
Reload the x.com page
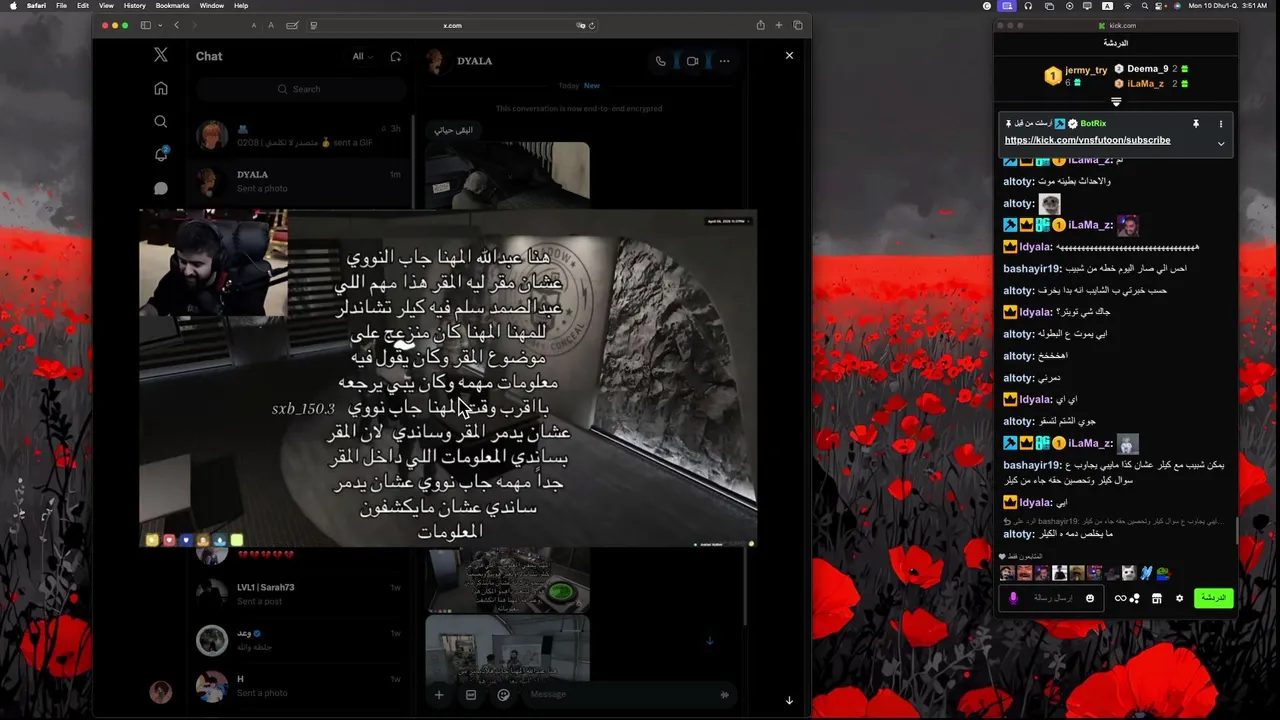pos(592,26)
